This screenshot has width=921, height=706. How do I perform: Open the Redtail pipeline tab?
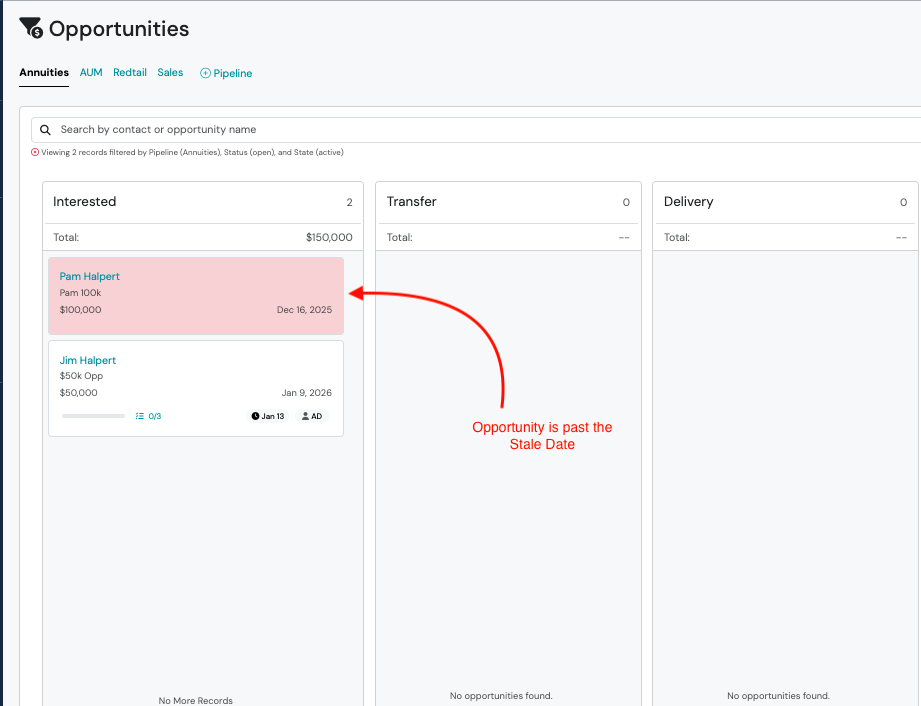tap(130, 72)
